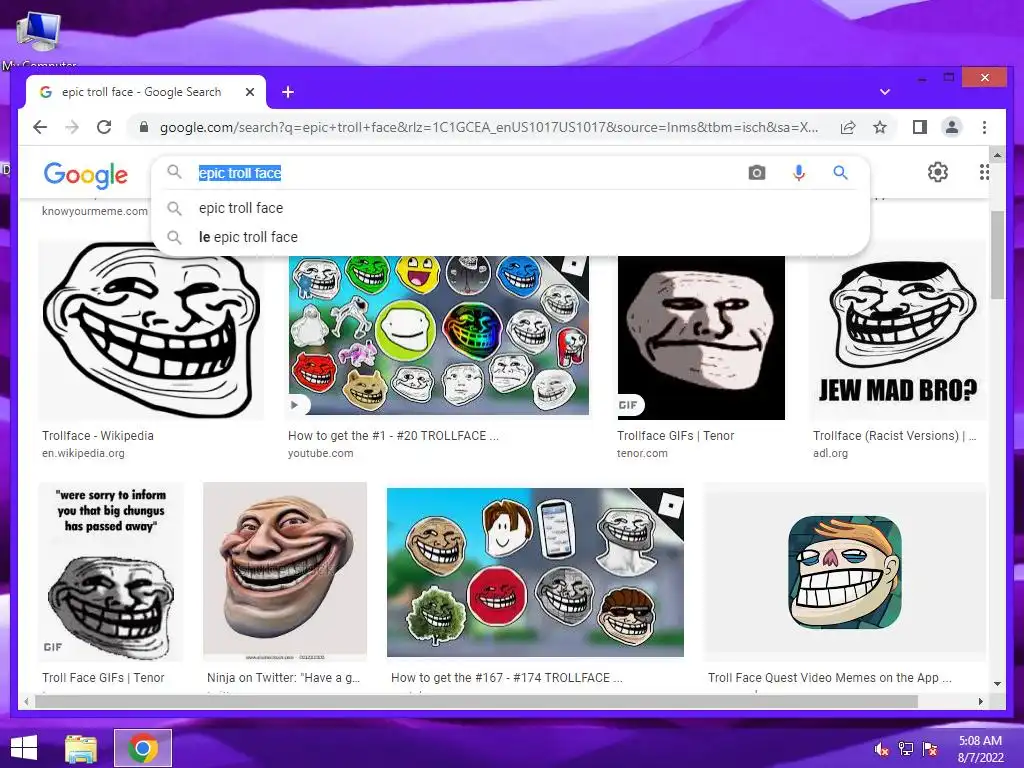Viewport: 1024px width, 768px height.
Task: Start voice search with the microphone icon
Action: click(799, 172)
